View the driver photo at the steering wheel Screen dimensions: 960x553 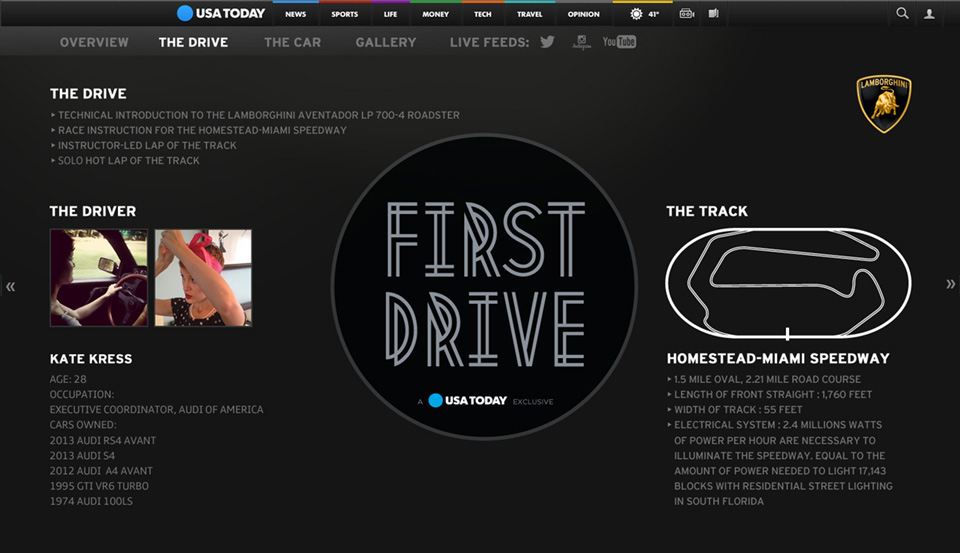tap(99, 277)
